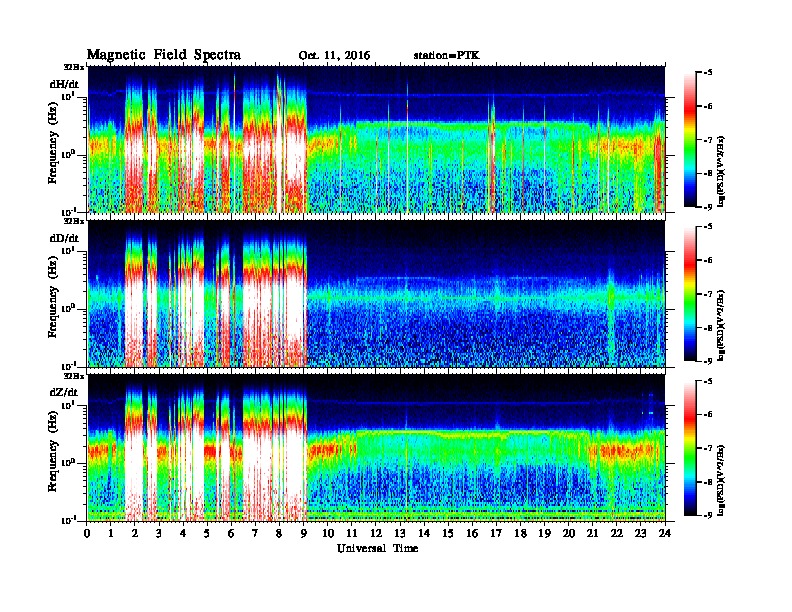
Task: Click hour 10 on the Universal Time axis
Action: coord(328,533)
